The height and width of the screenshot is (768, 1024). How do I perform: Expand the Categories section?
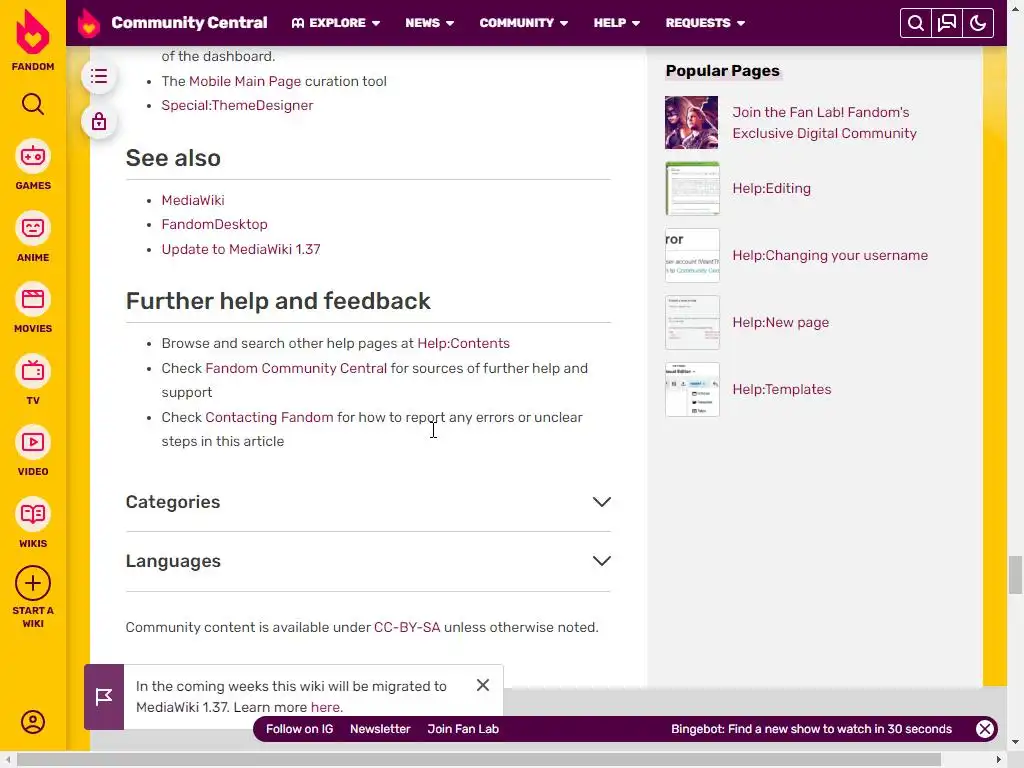coord(368,502)
